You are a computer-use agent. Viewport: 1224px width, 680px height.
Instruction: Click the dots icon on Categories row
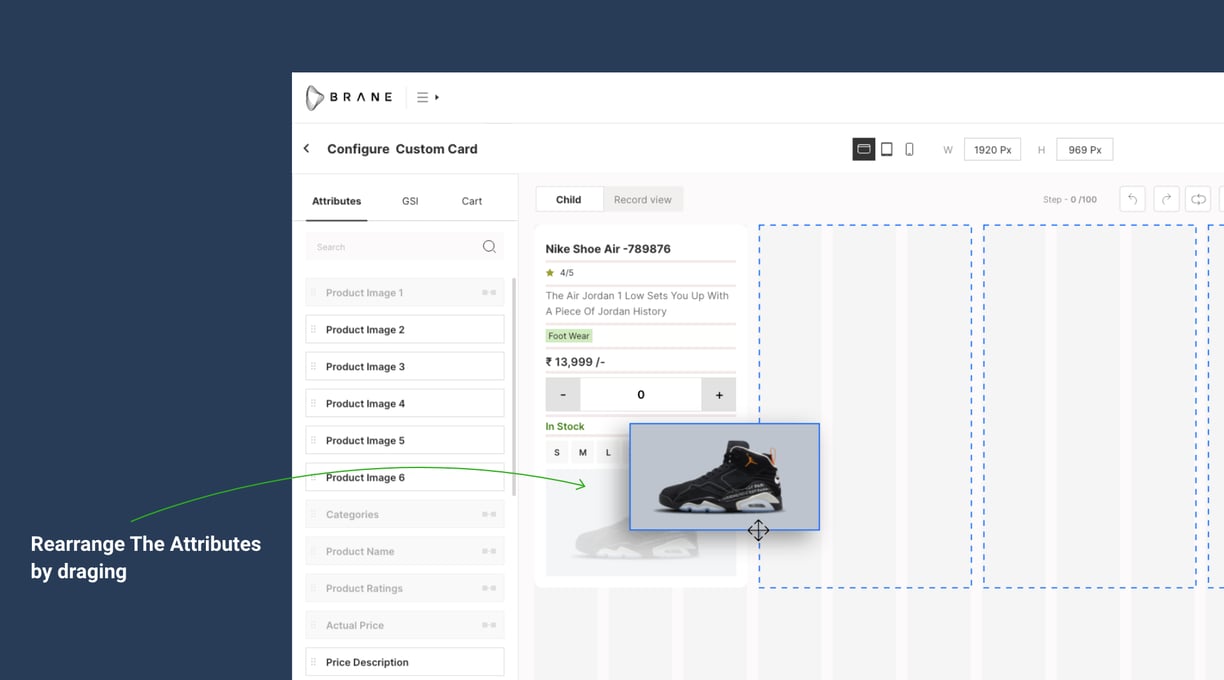(489, 514)
